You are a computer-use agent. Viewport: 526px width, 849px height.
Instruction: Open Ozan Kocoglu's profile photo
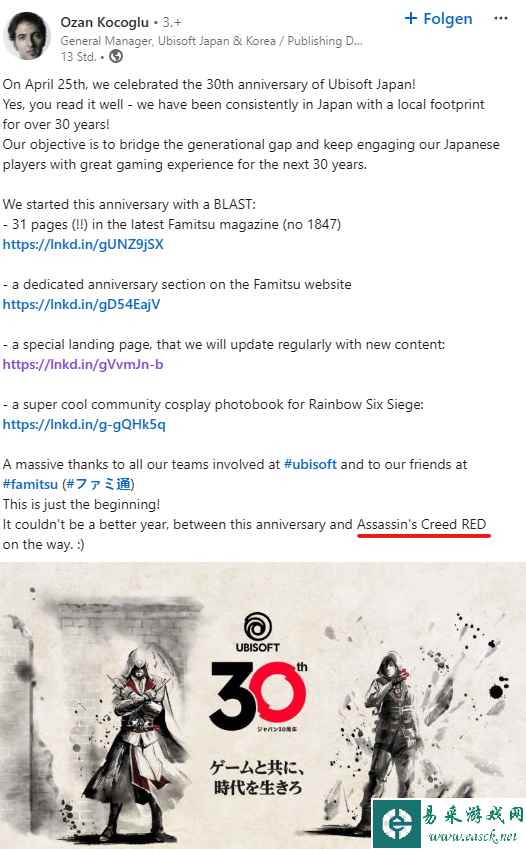(x=26, y=36)
